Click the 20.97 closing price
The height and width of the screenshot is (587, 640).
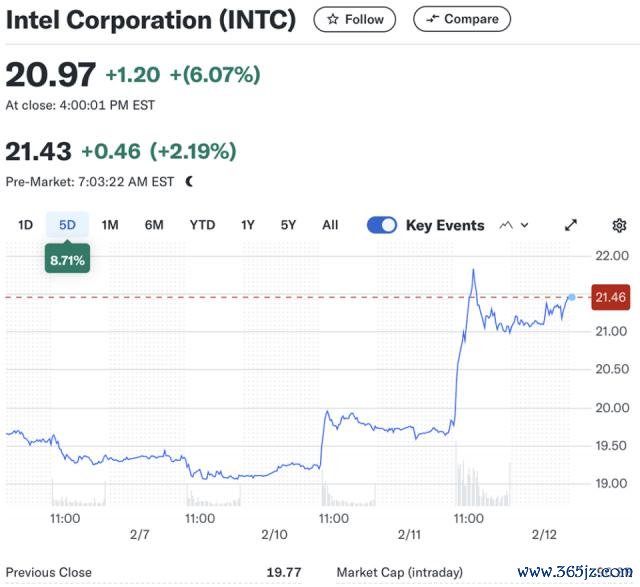pos(51,75)
